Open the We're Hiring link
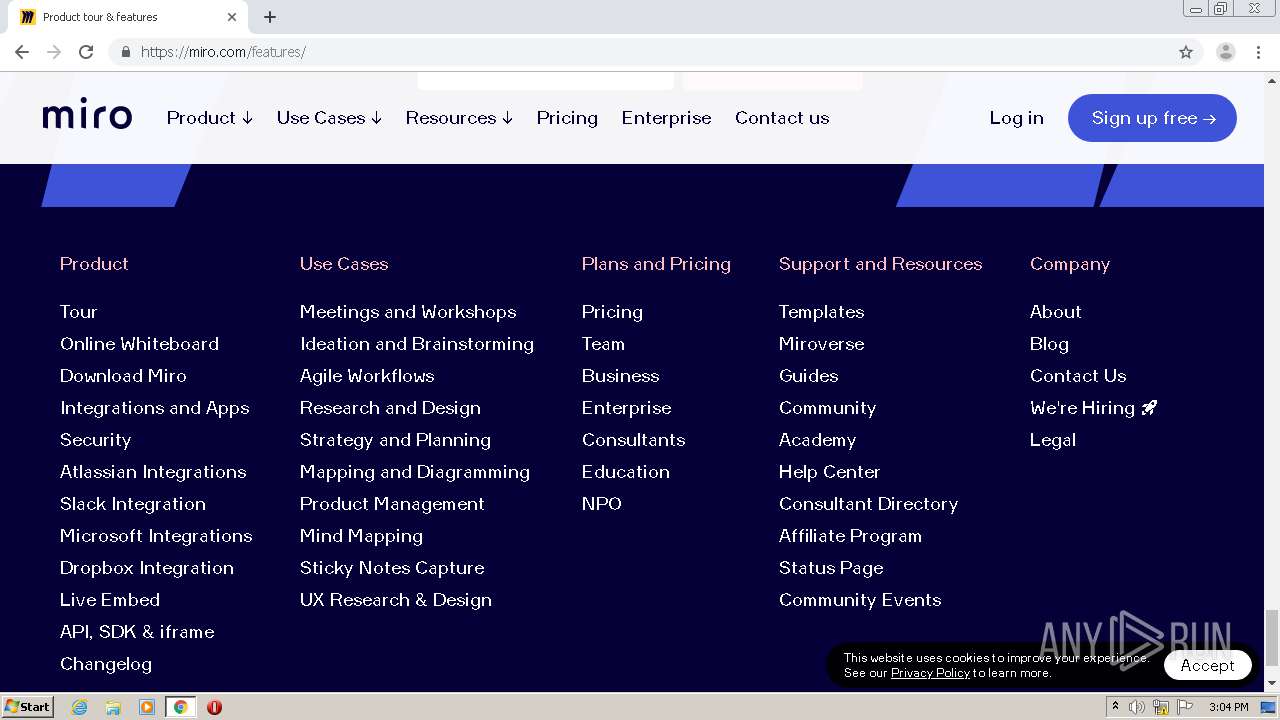Viewport: 1280px width, 720px height. [1093, 408]
